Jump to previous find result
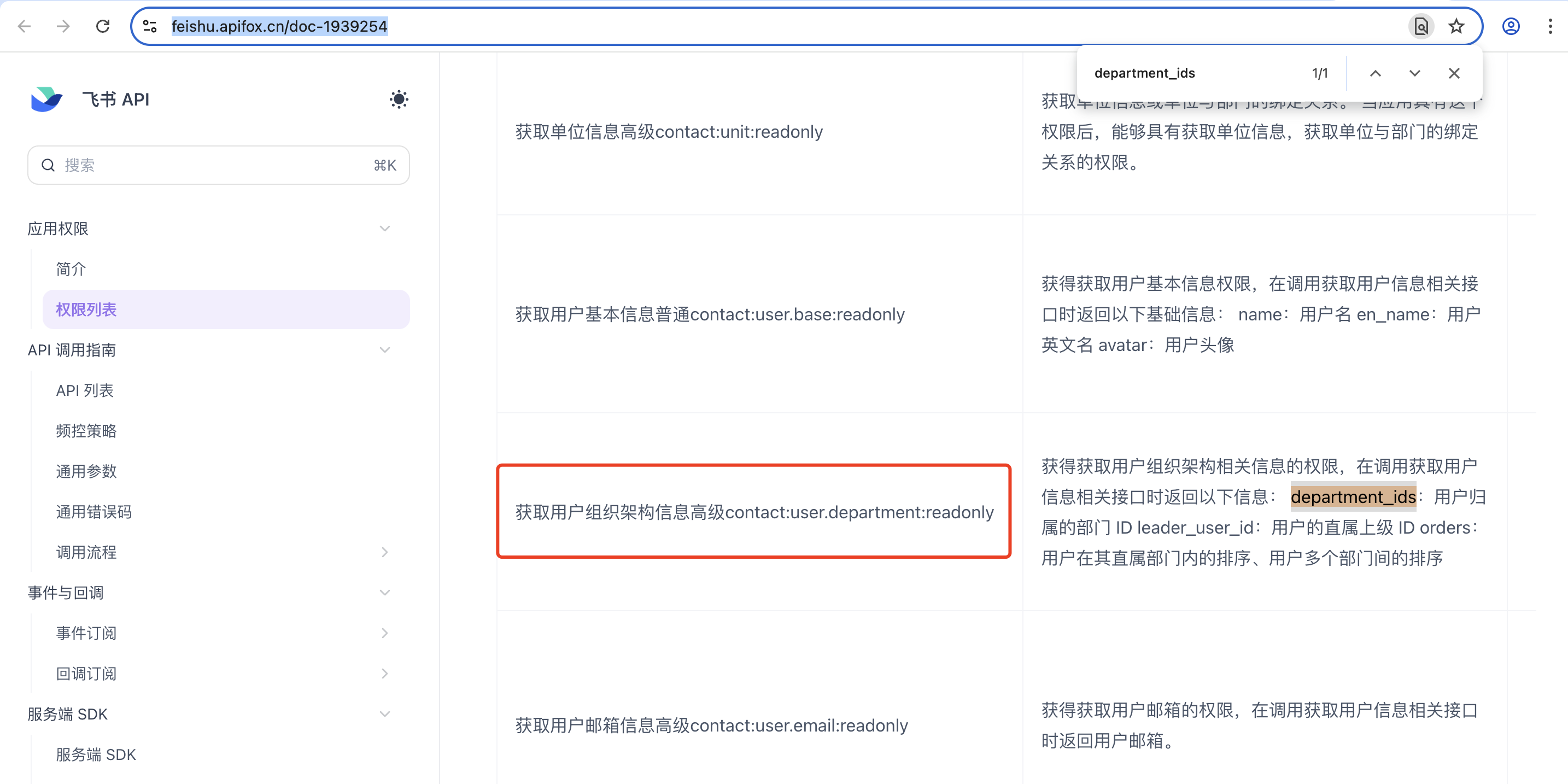 [x=1375, y=73]
